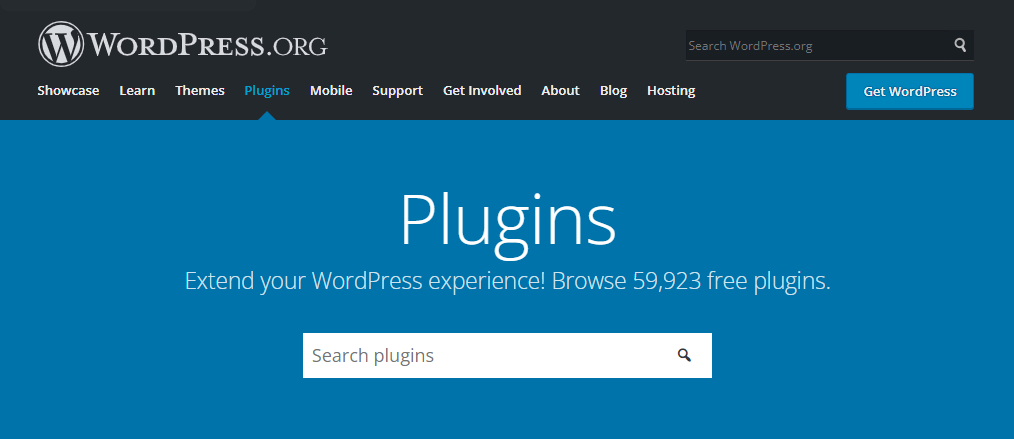This screenshot has width=1014, height=439.
Task: Go to the About page
Action: point(560,90)
